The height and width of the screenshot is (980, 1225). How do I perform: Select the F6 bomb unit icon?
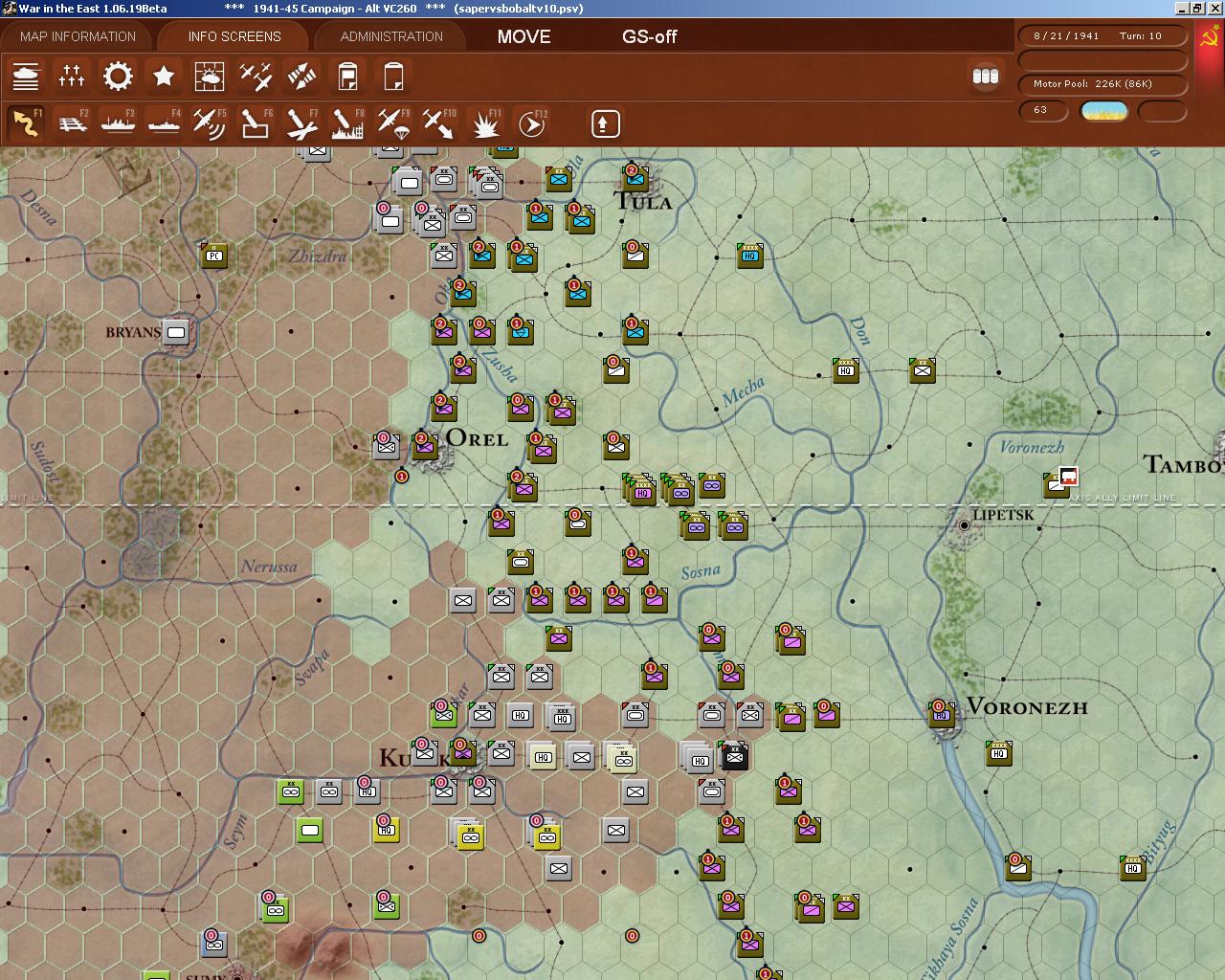[256, 123]
